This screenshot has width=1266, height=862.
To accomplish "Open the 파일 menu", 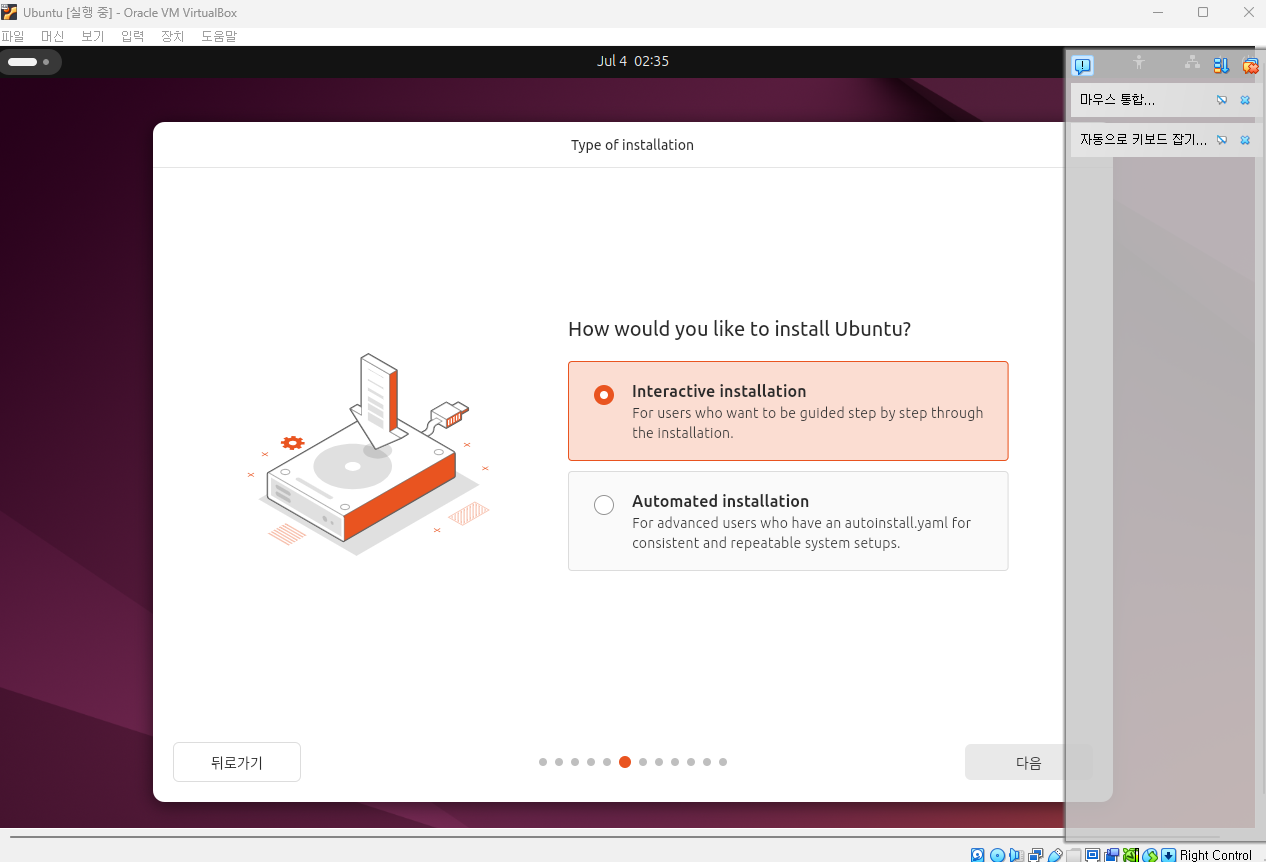I will tap(13, 36).
